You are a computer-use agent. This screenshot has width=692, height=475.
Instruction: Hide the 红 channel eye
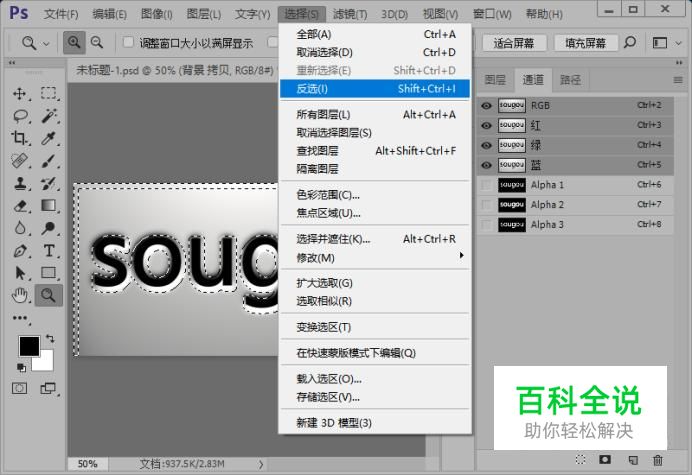[486, 125]
